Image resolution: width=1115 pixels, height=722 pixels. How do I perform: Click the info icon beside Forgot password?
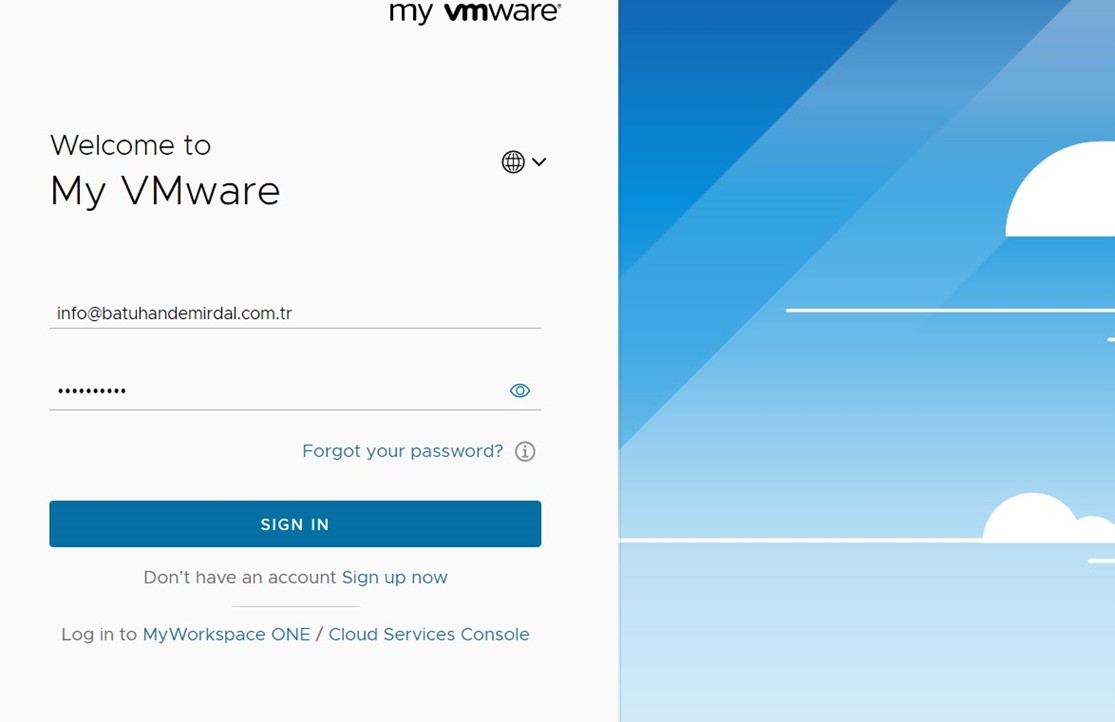[525, 452]
